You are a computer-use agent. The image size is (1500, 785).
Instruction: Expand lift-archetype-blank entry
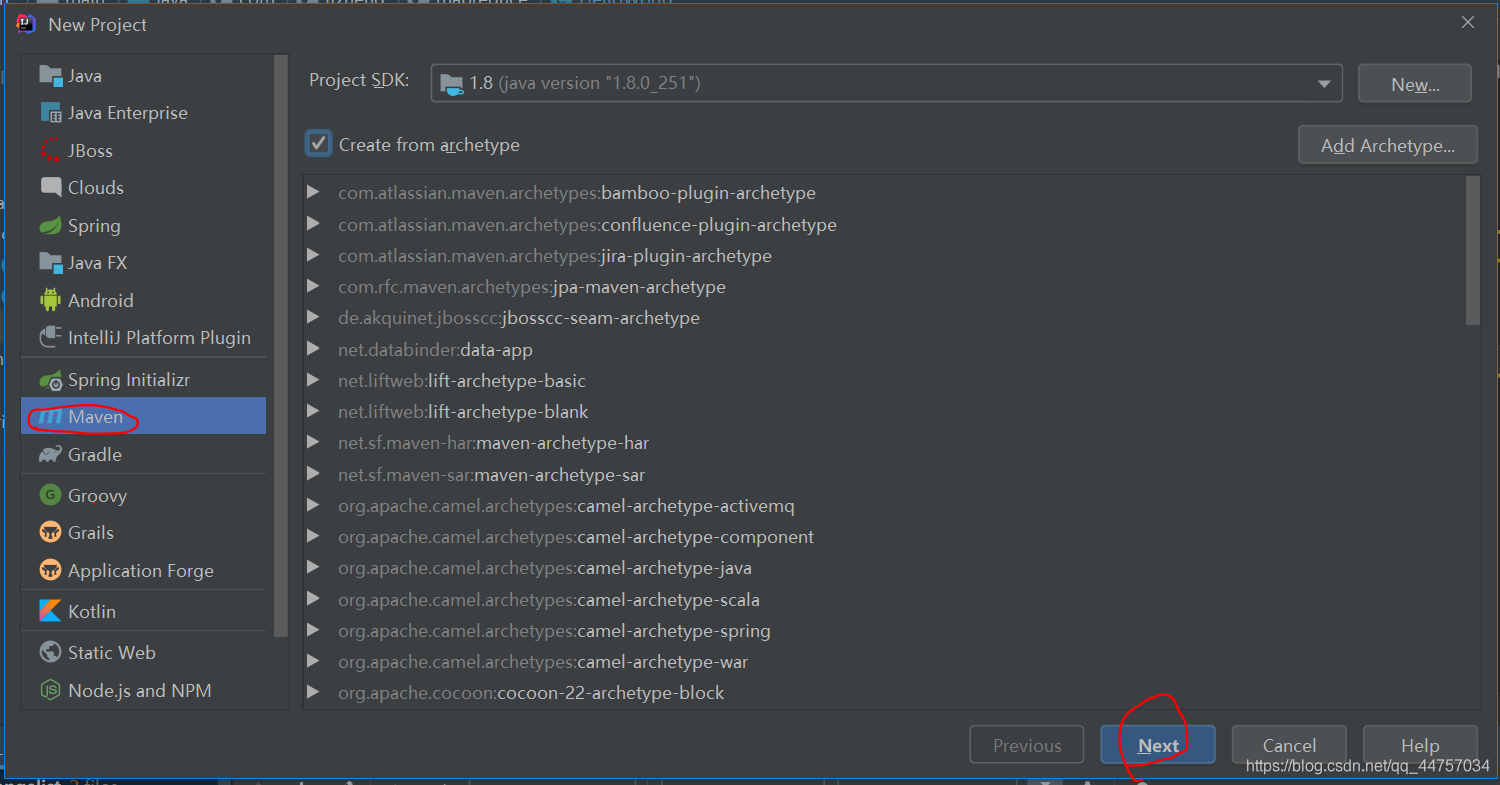pos(314,411)
